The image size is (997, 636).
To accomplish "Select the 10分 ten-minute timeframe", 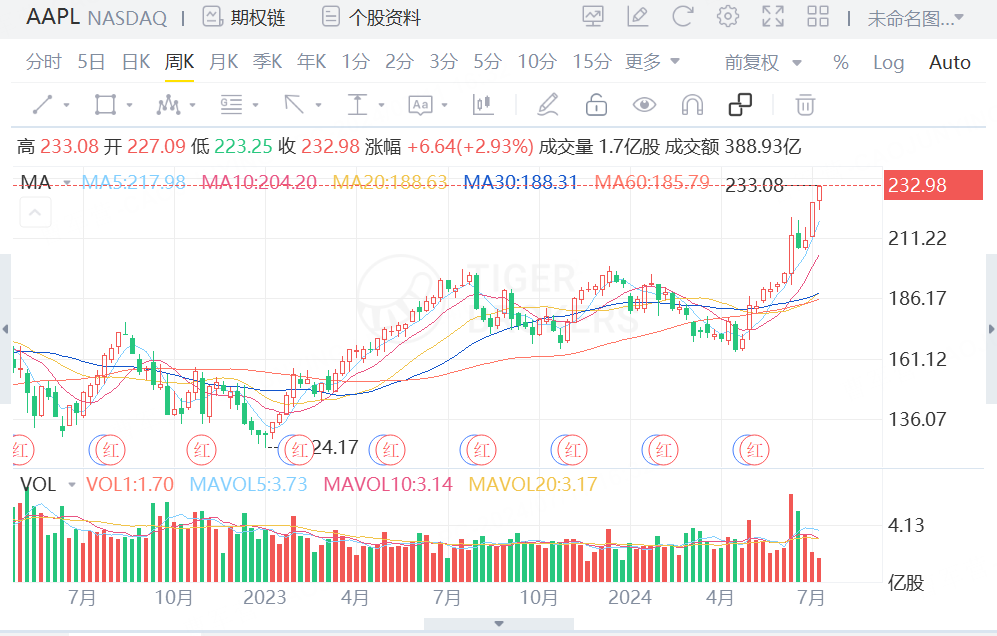I will click(x=537, y=62).
